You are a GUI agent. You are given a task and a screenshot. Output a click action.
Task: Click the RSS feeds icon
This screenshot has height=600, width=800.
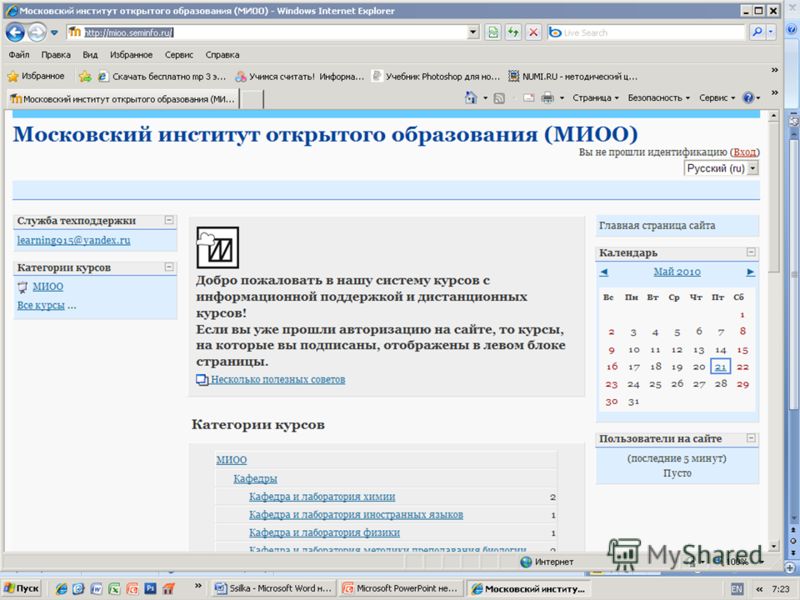(x=499, y=98)
